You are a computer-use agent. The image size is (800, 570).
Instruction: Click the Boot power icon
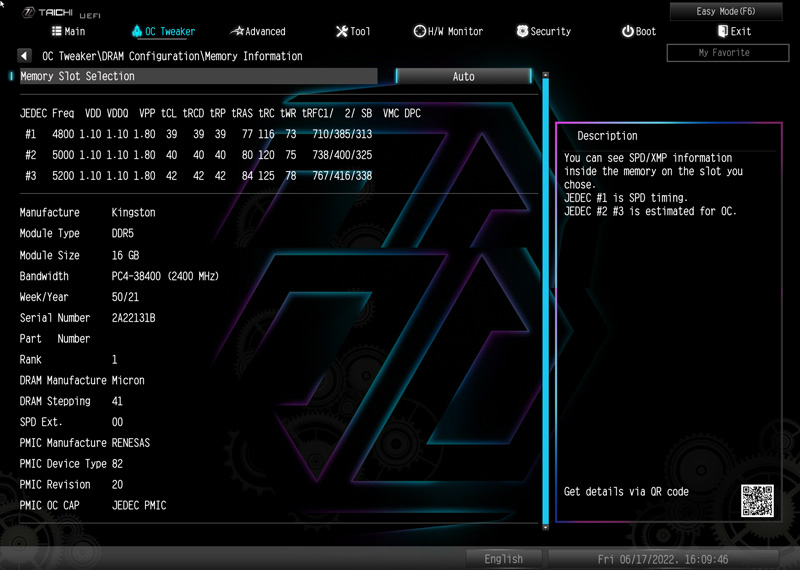pyautogui.click(x=628, y=31)
